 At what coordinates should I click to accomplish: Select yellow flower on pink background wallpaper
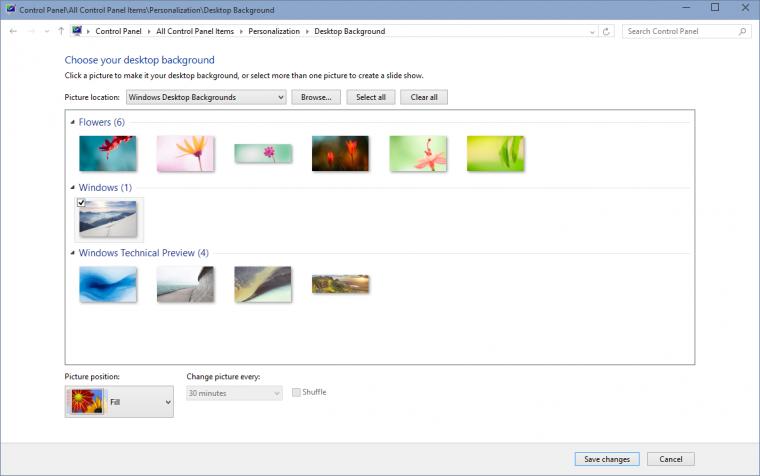185,154
